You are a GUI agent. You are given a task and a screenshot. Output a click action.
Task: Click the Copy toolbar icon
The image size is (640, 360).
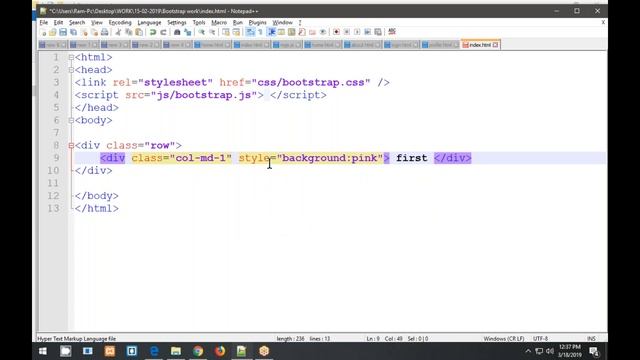[129, 32]
